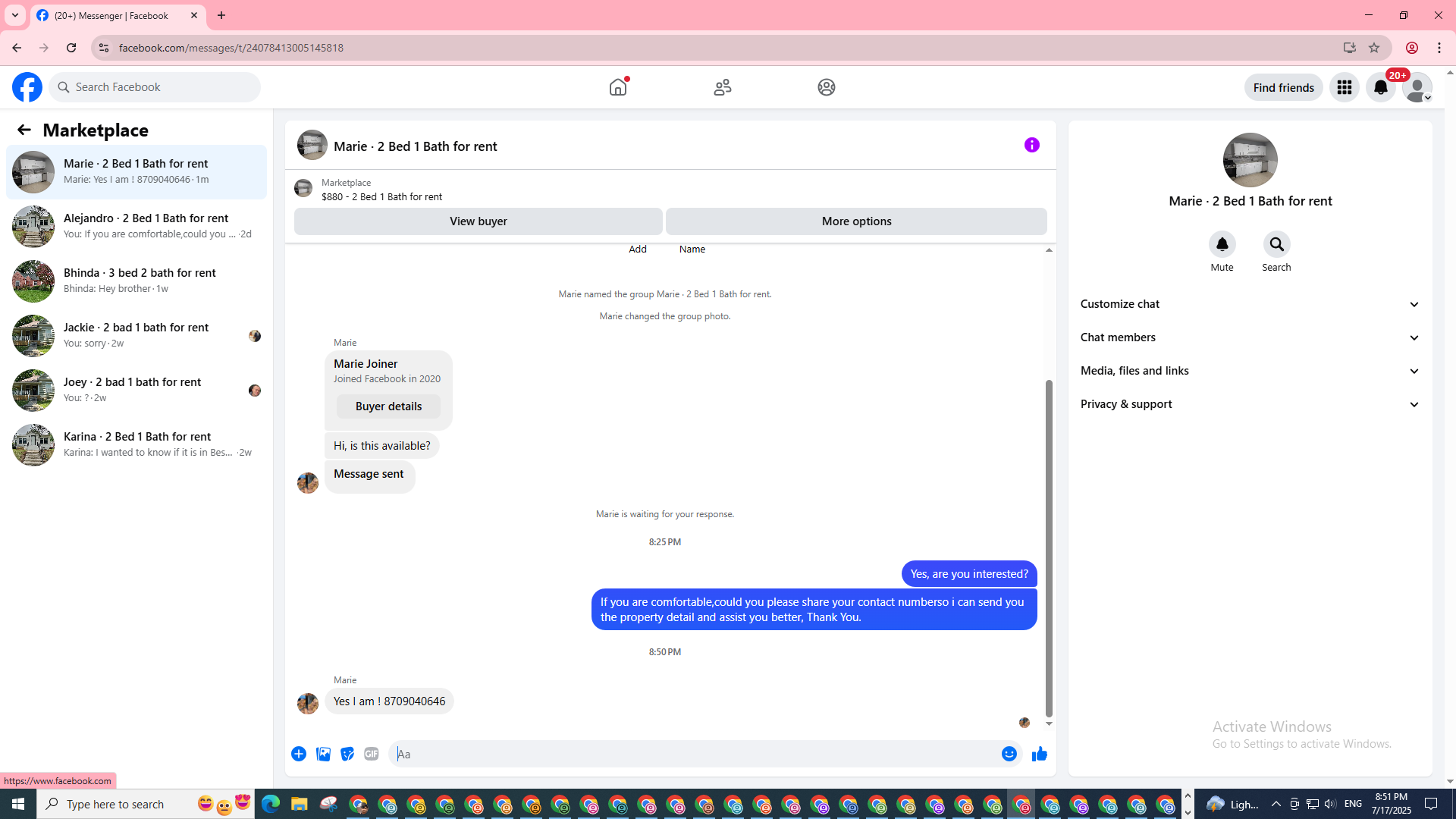Open the Karina 2 Bed 1 Bath conversation
1456x819 pixels.
[136, 445]
